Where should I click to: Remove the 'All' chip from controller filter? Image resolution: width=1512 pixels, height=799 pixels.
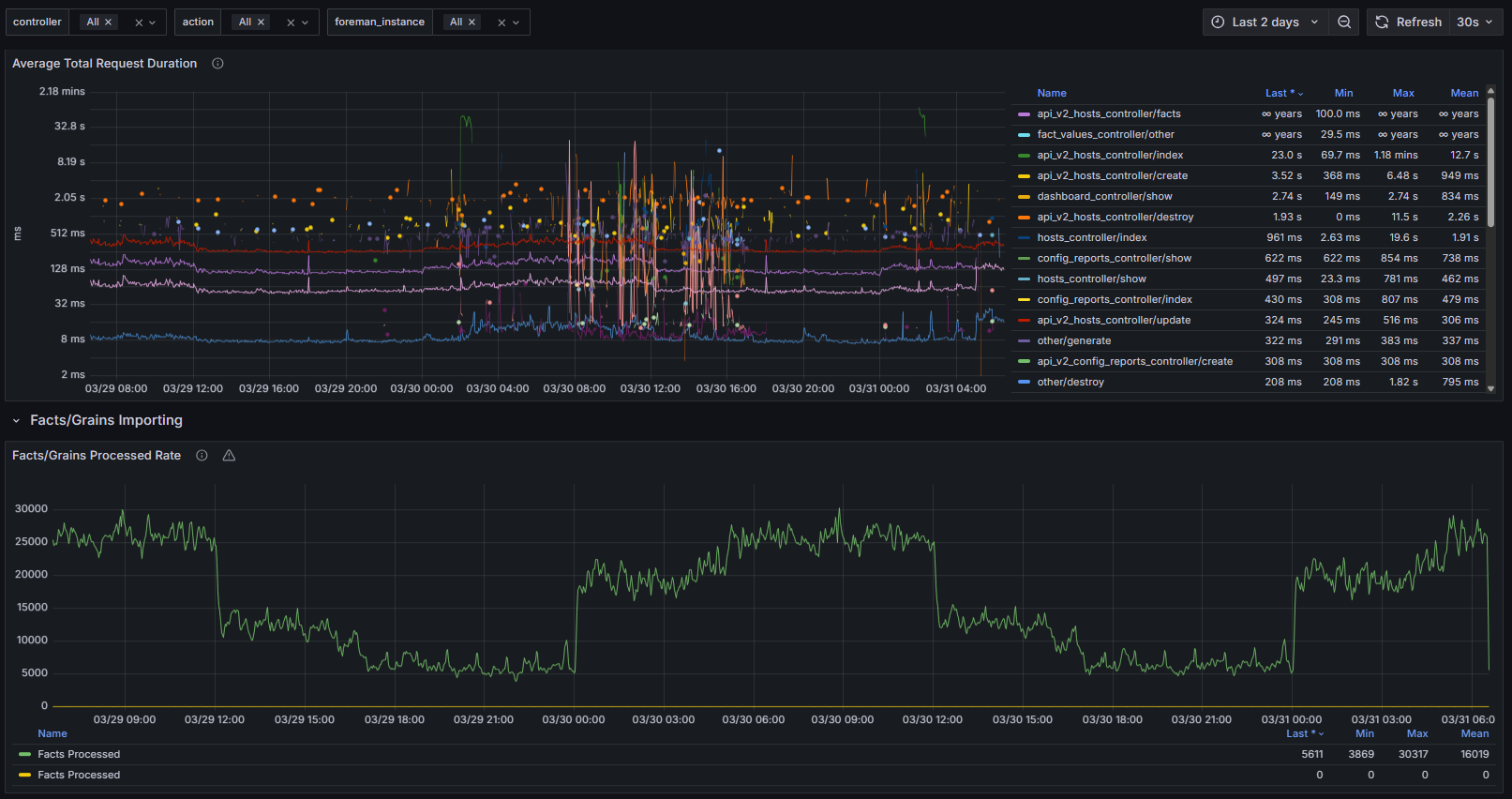point(108,23)
